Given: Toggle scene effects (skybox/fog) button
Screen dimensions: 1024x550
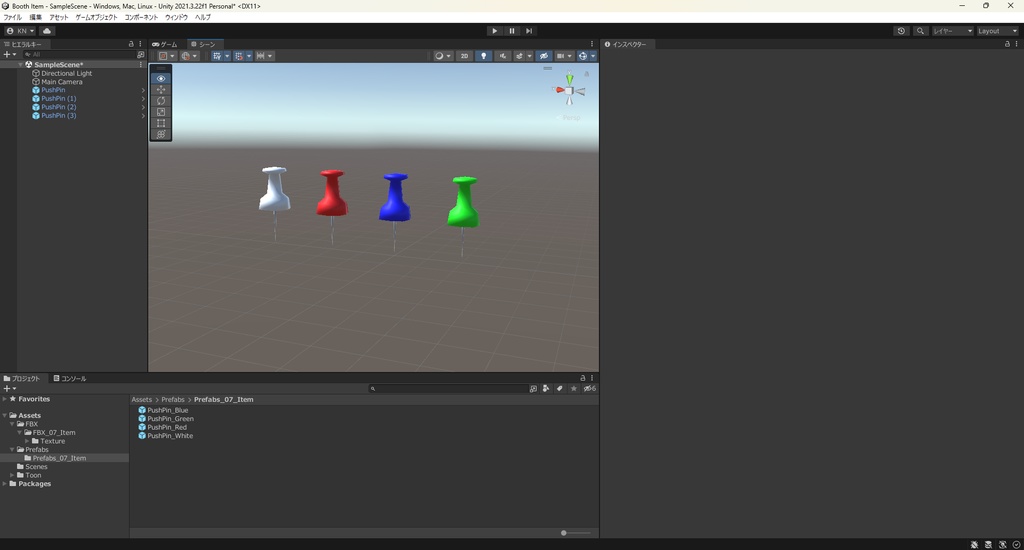Looking at the screenshot, I should (520, 56).
